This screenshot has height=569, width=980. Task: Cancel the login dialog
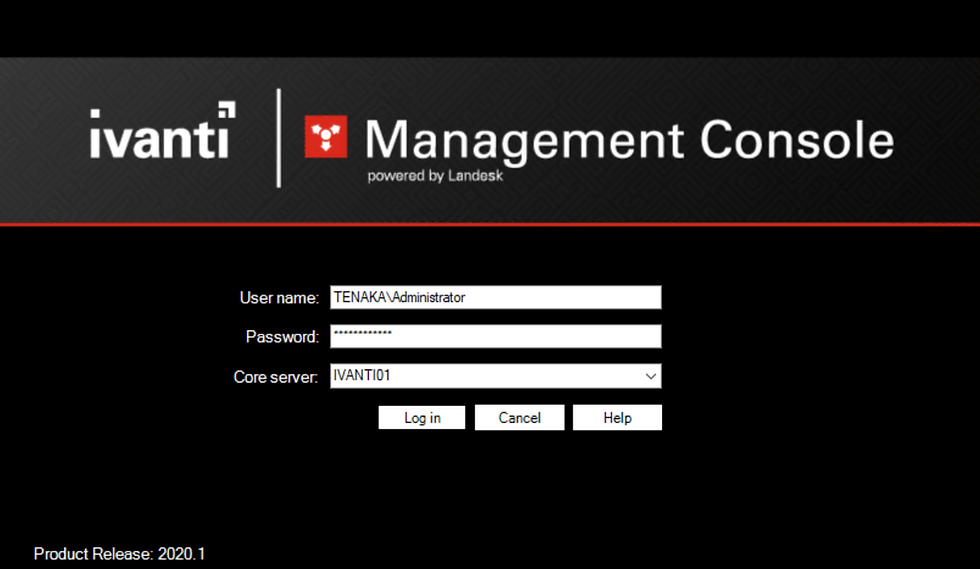tap(519, 418)
